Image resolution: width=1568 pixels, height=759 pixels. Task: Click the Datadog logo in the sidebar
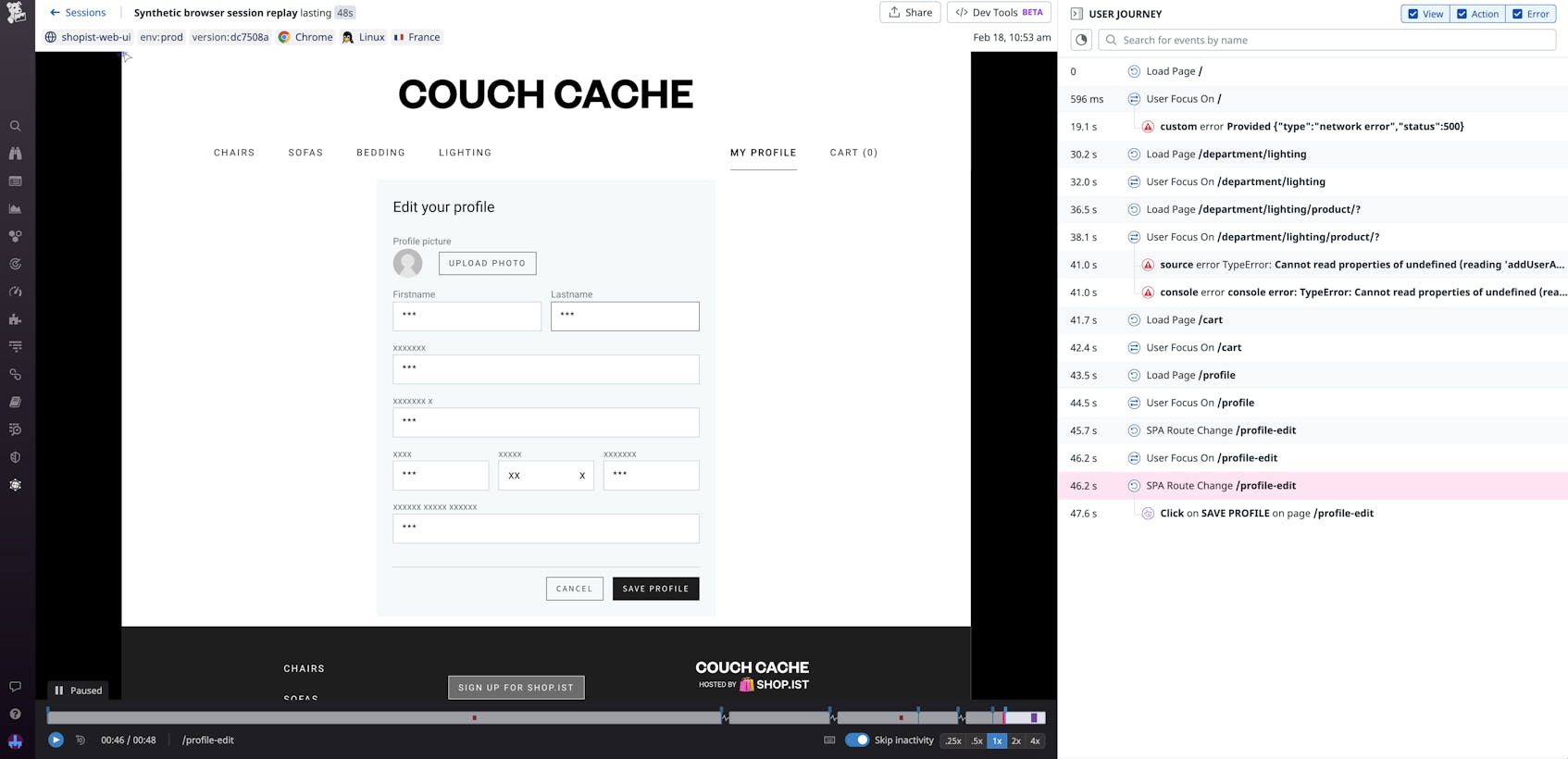(x=16, y=13)
